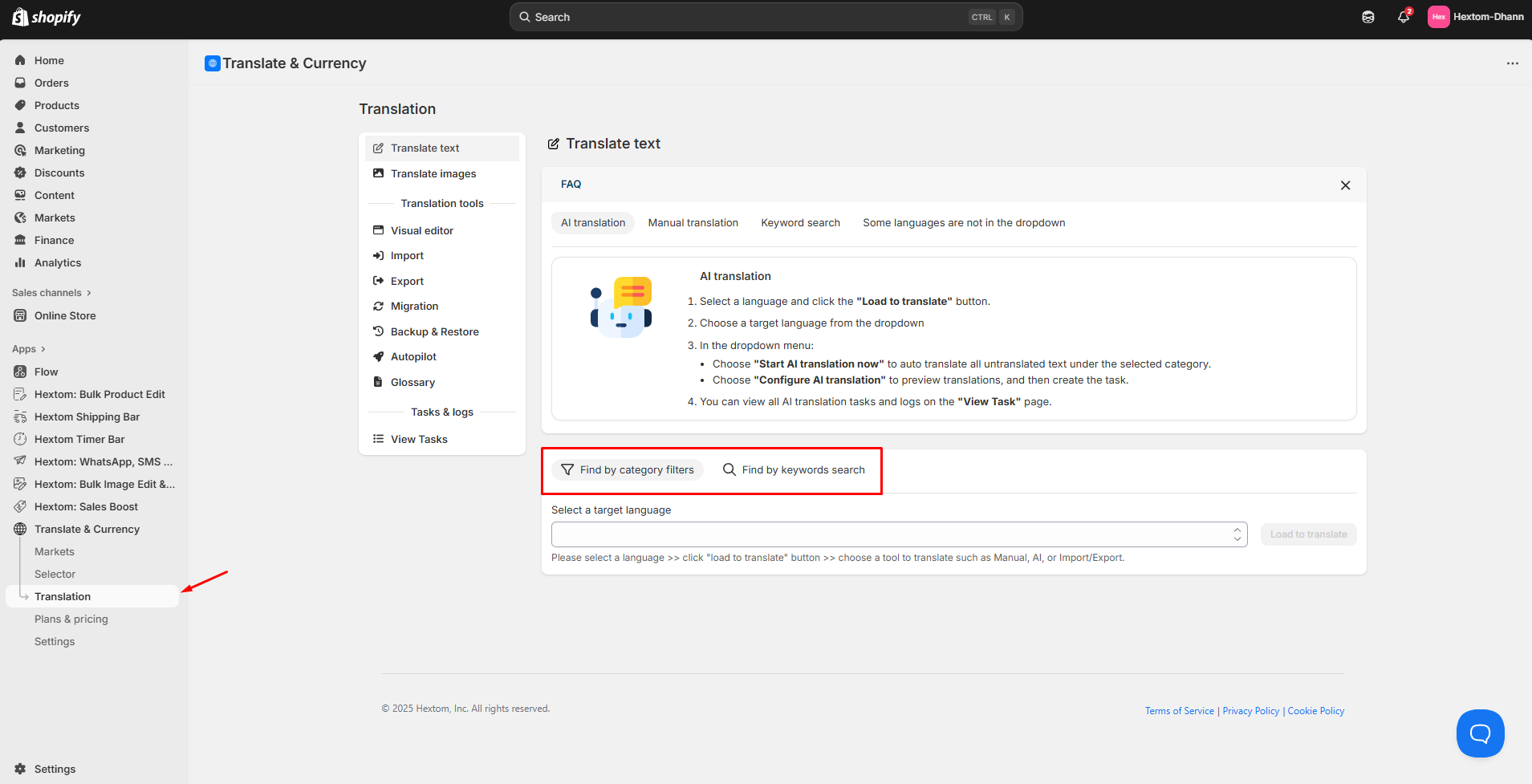Click the Shopify logo
The height and width of the screenshot is (784, 1532).
(47, 17)
